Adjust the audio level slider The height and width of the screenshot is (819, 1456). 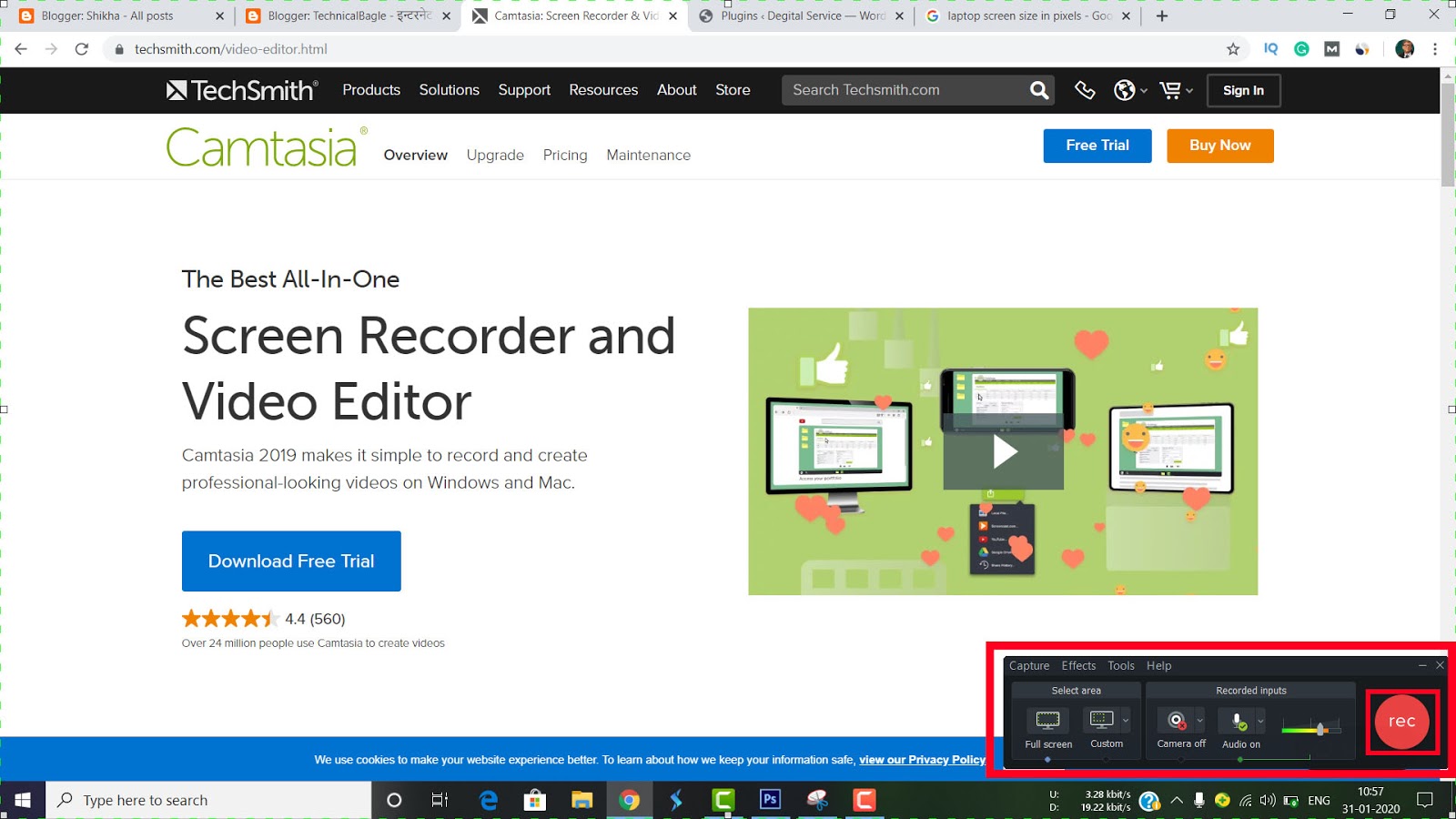[1321, 728]
